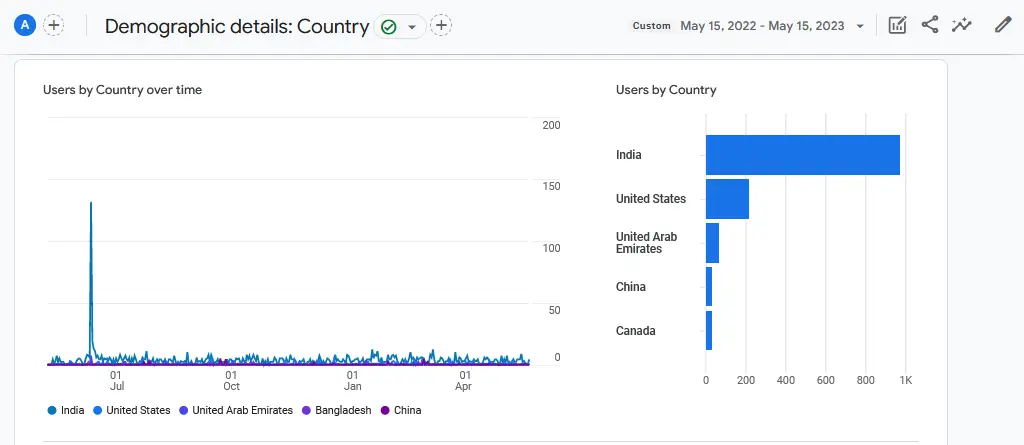Toggle the Bangladesh legend entry
The width and height of the screenshot is (1024, 445).
click(336, 411)
